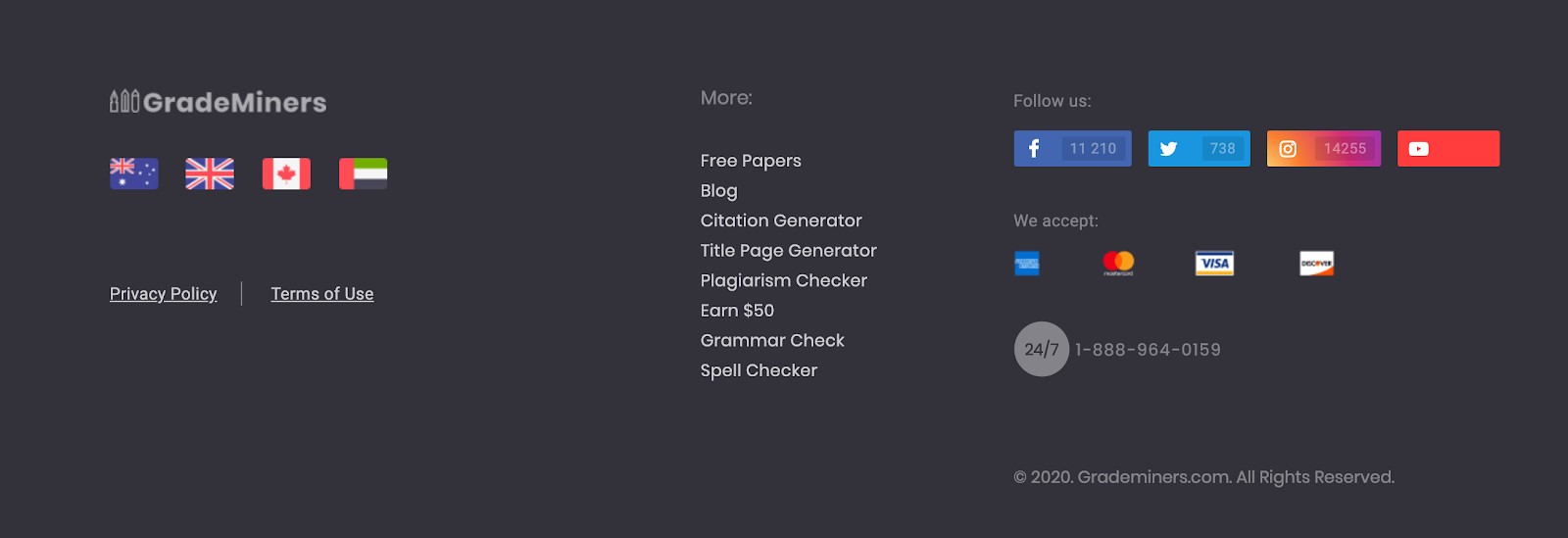Click the 1-888-964-0159 phone number

click(1148, 350)
